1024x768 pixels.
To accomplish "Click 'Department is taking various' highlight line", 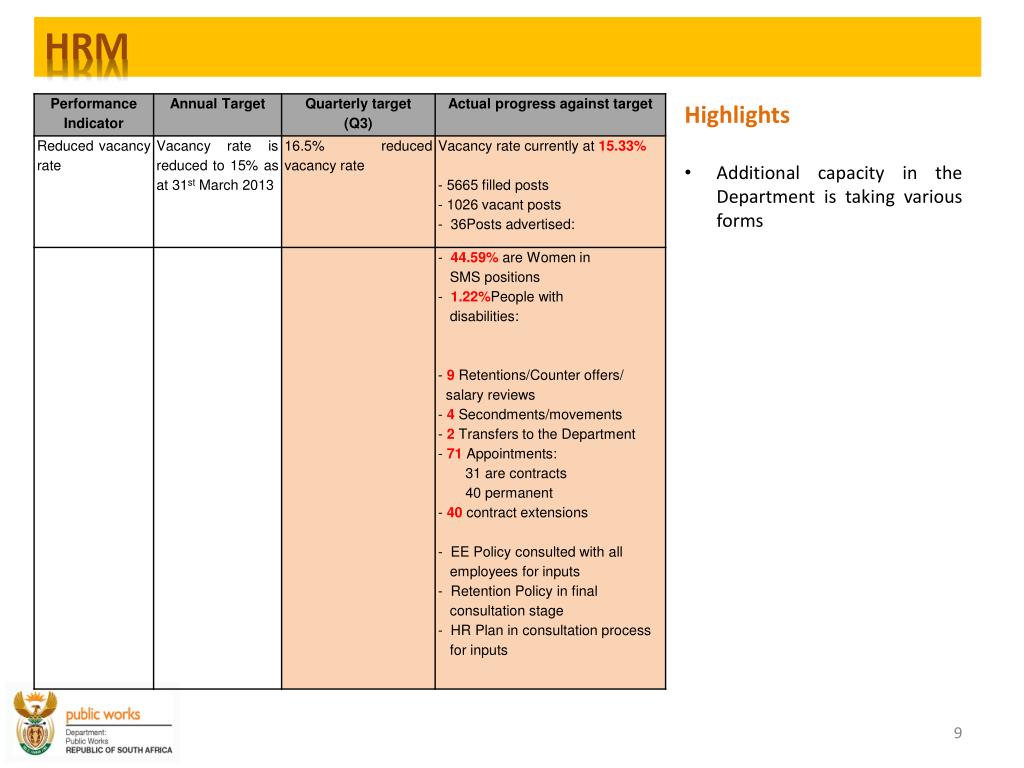I will coord(839,197).
